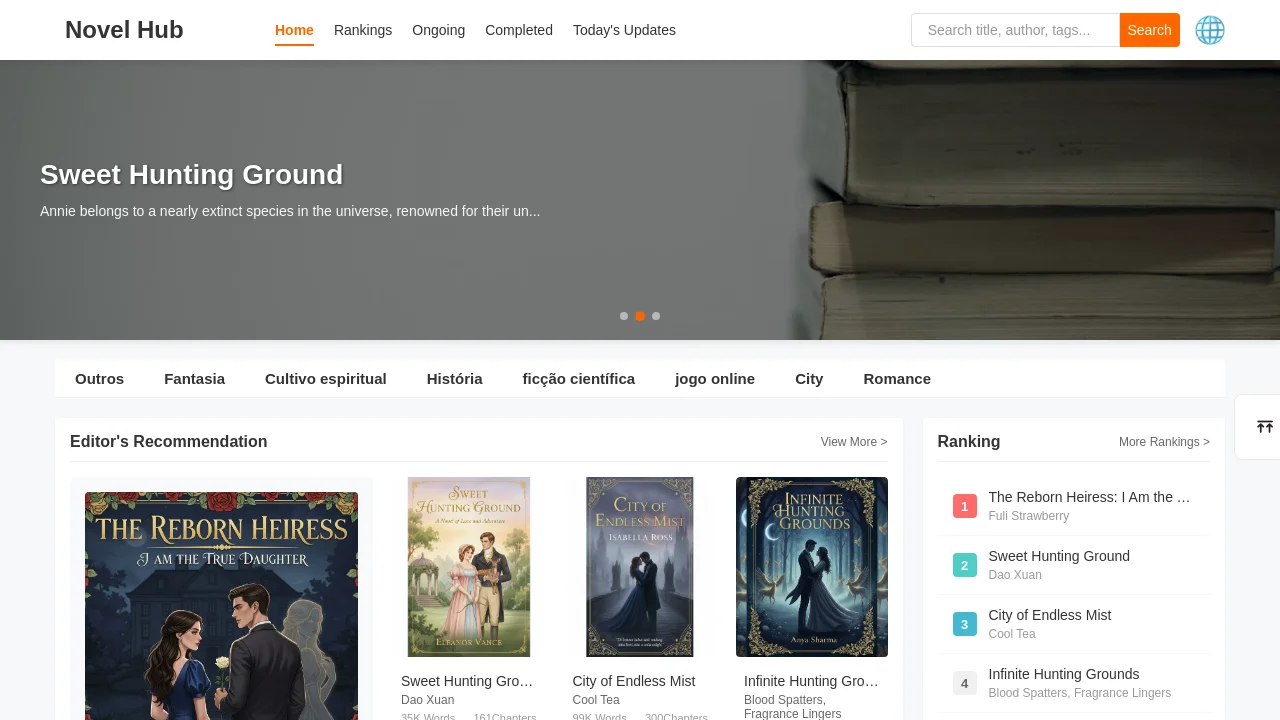Open the Fantasia category

[x=194, y=379]
